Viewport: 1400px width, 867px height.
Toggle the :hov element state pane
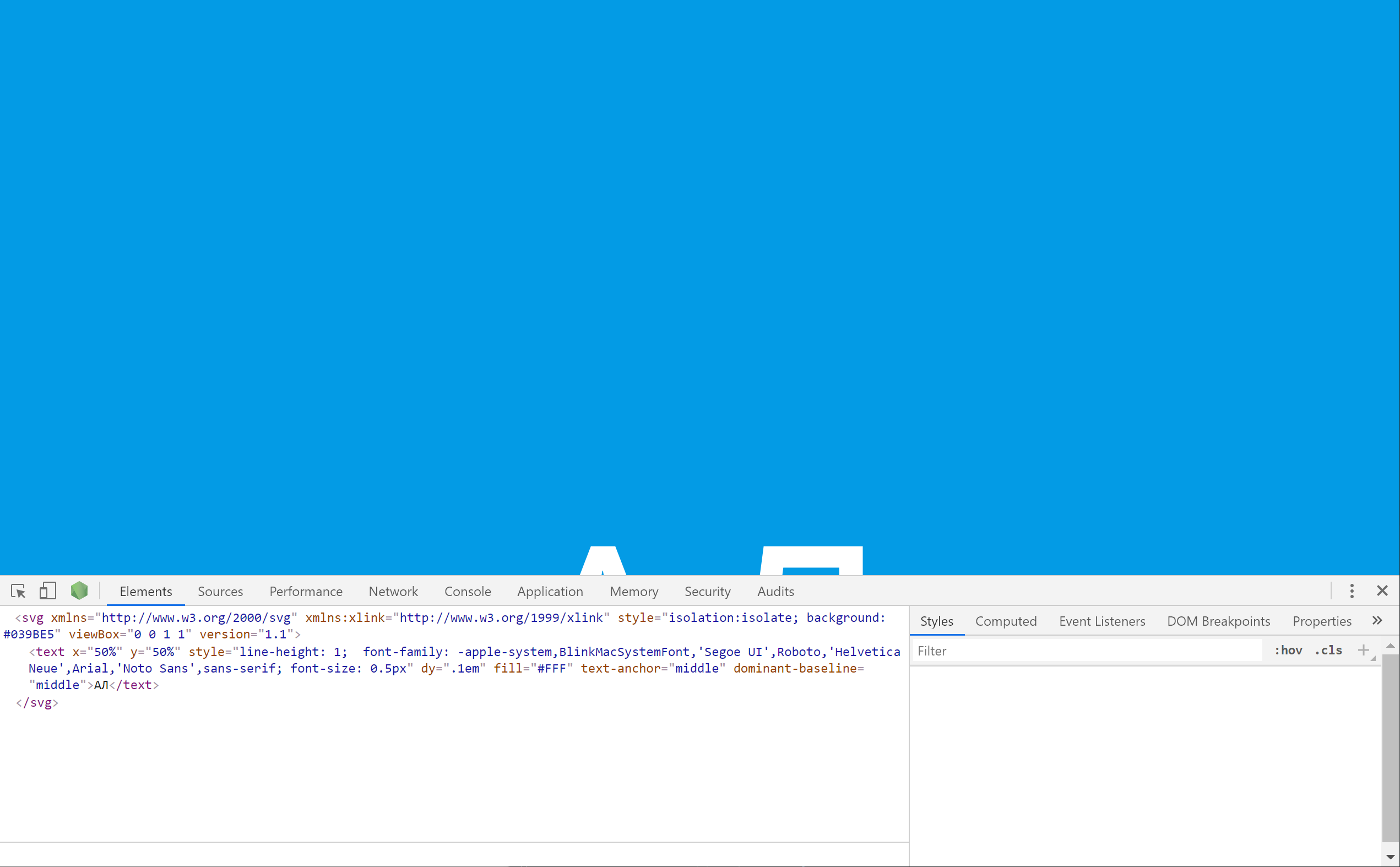pyautogui.click(x=1287, y=650)
